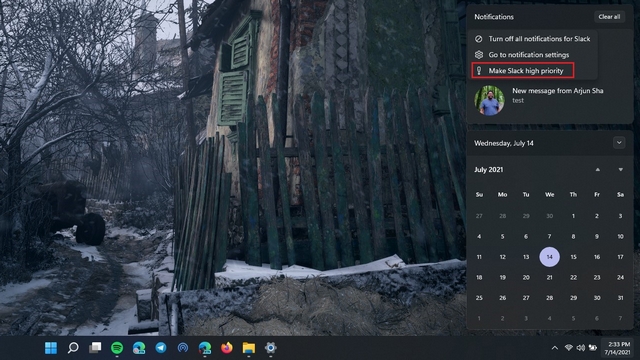Open Telegram from the taskbar
Viewport: 640px width, 360px height.
click(x=161, y=348)
